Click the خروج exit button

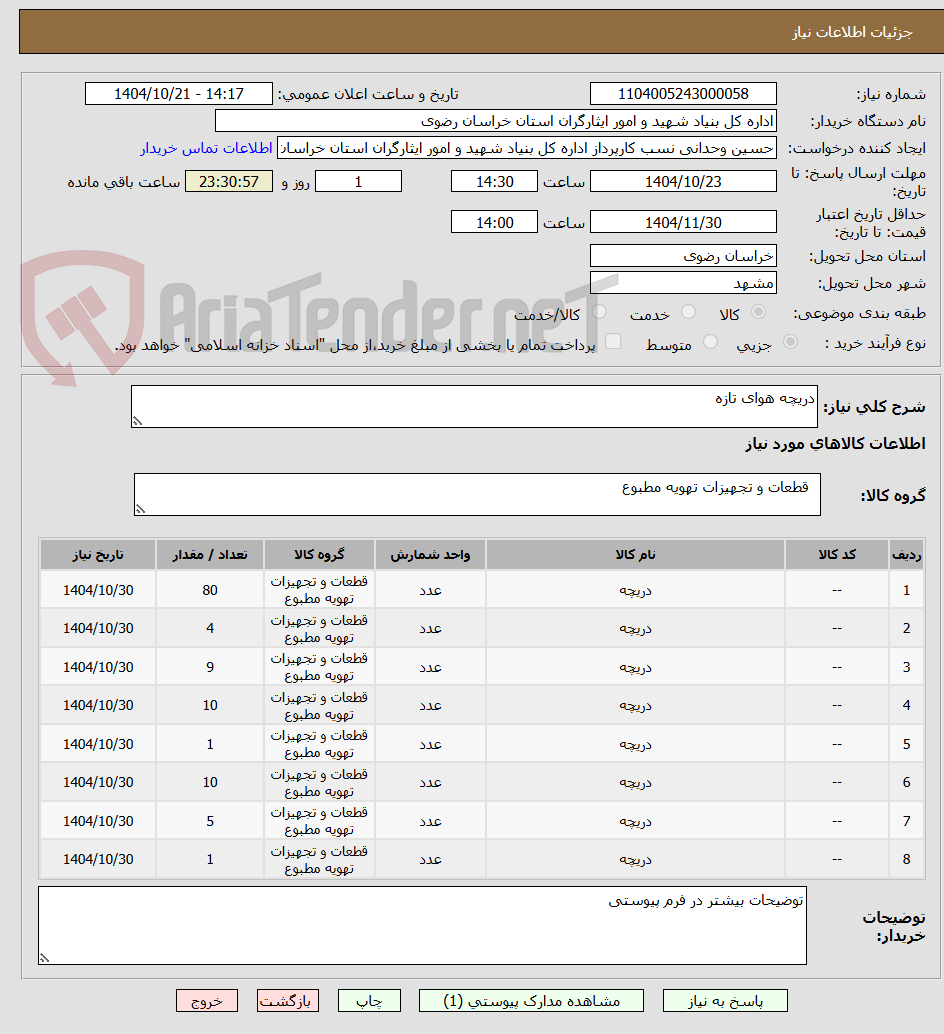click(207, 1001)
